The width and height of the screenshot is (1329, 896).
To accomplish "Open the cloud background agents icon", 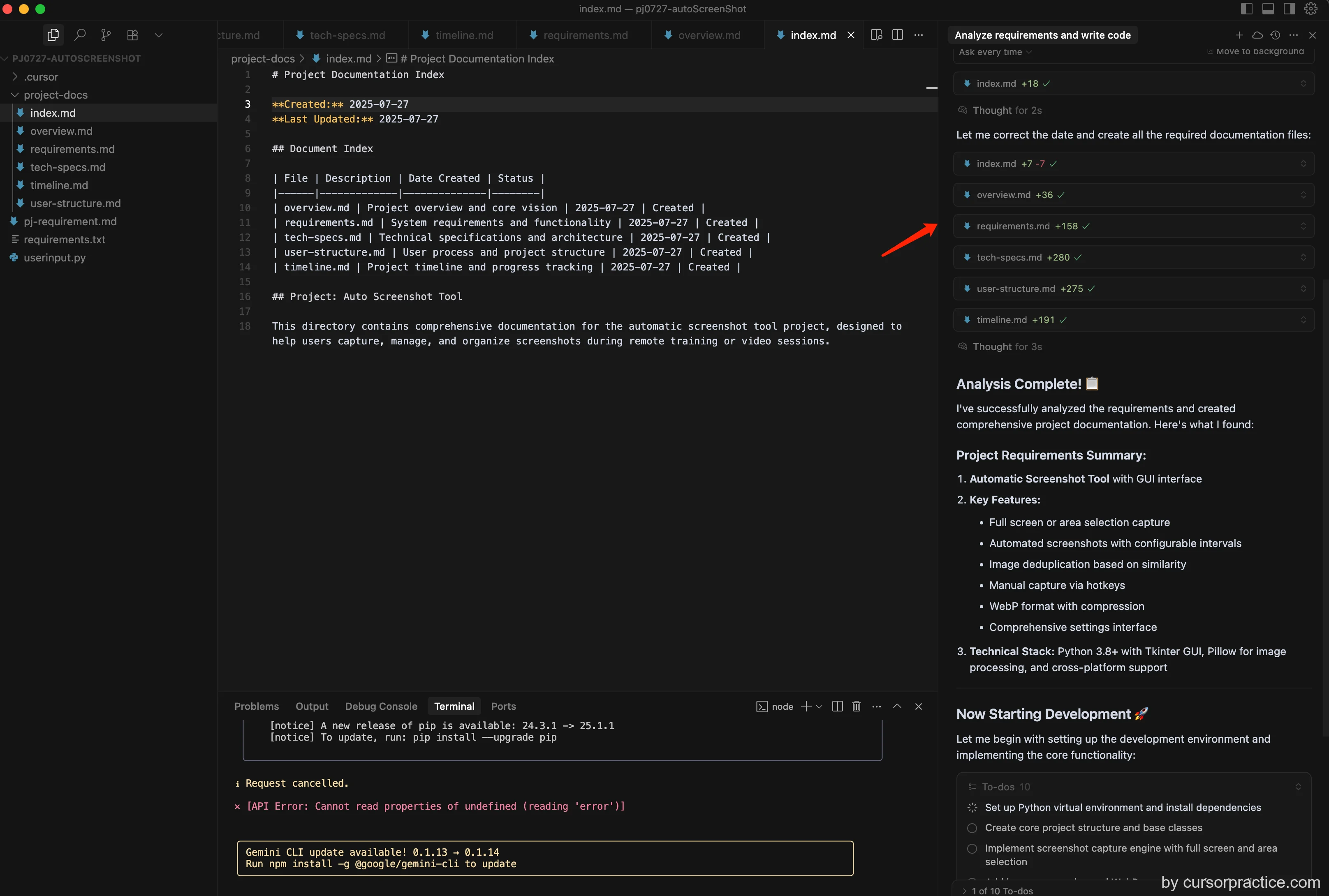I will (1257, 35).
